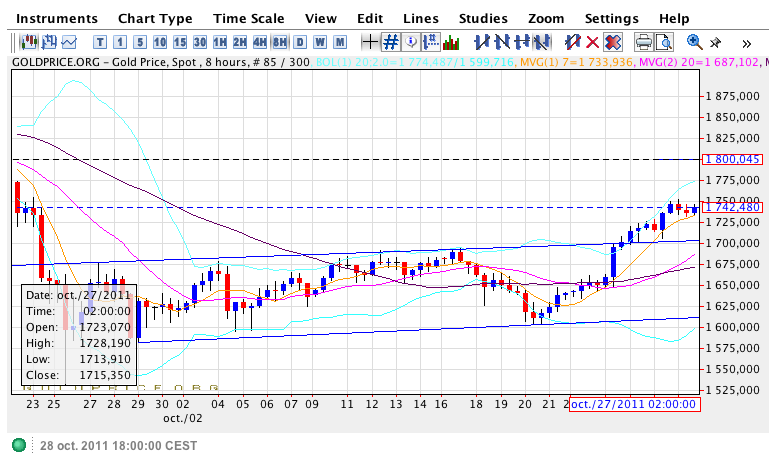Open print preview icon

coord(664,42)
